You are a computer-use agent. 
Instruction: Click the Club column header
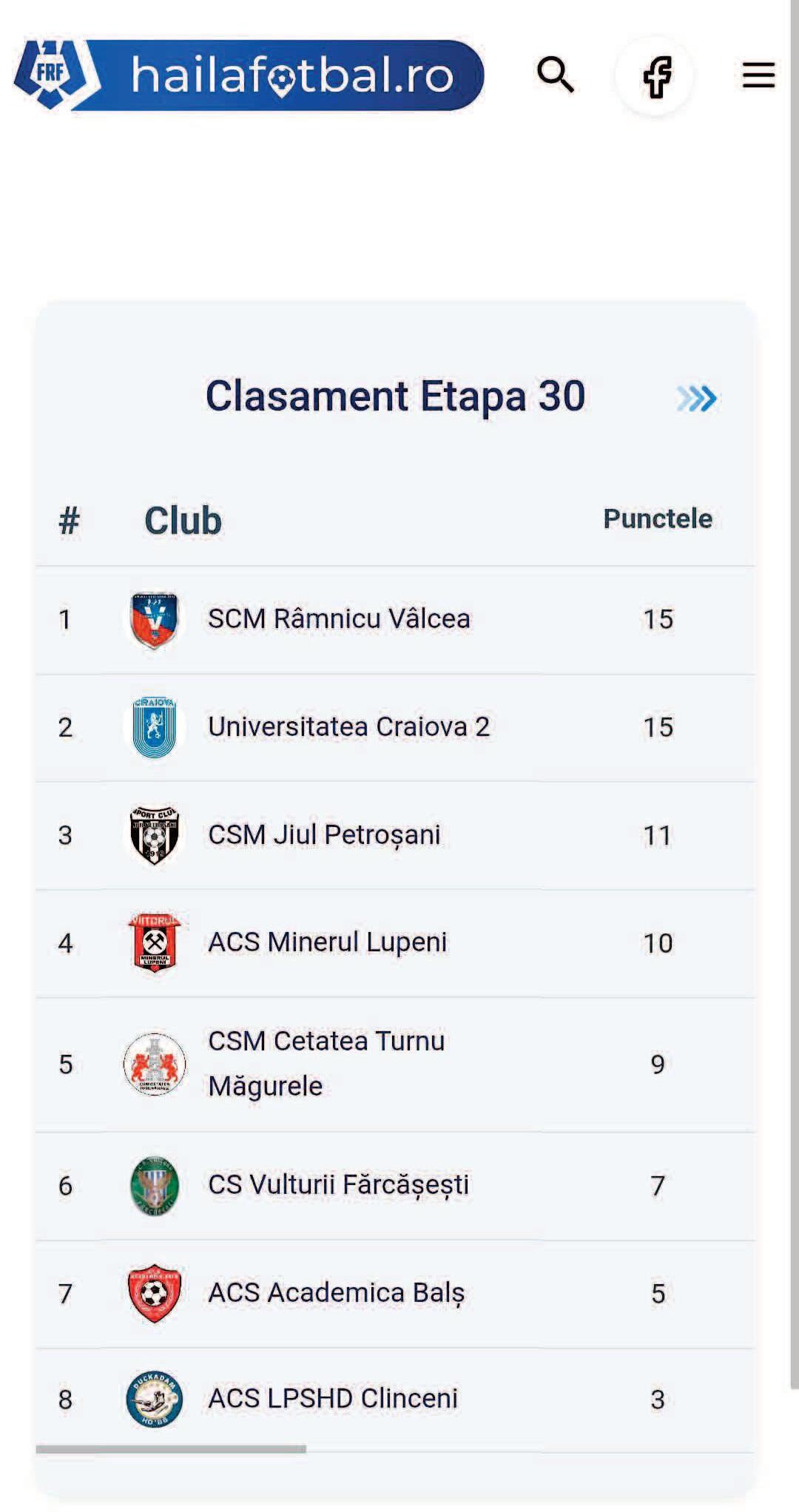tap(183, 521)
